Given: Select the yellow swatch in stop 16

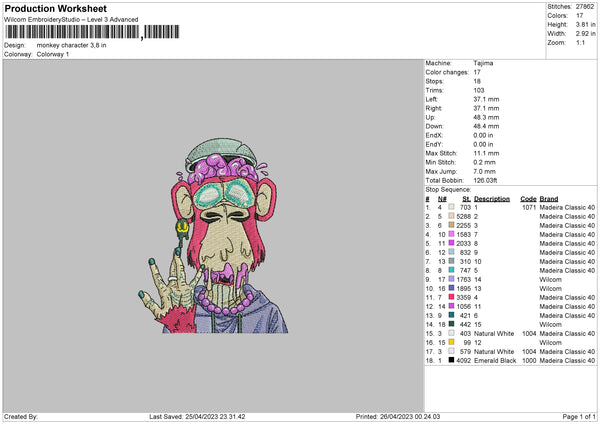Looking at the screenshot, I should (x=452, y=342).
